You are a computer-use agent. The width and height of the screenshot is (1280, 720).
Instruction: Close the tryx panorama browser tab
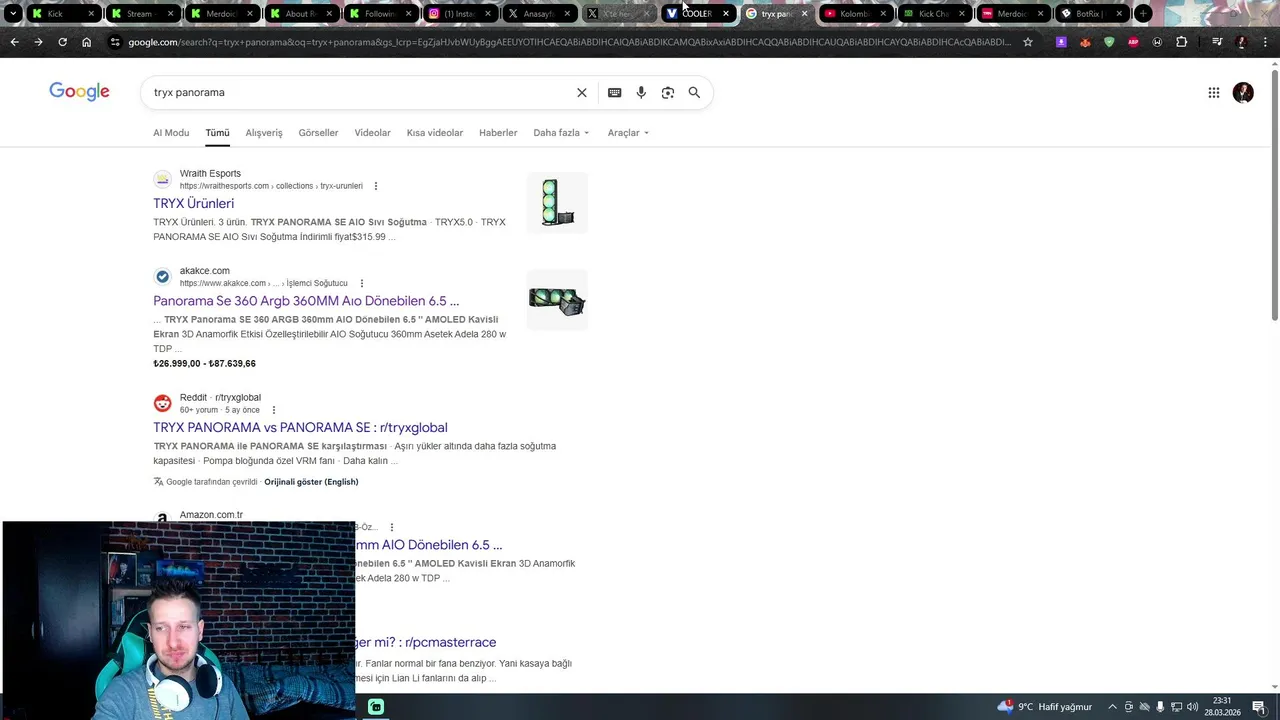tap(804, 14)
